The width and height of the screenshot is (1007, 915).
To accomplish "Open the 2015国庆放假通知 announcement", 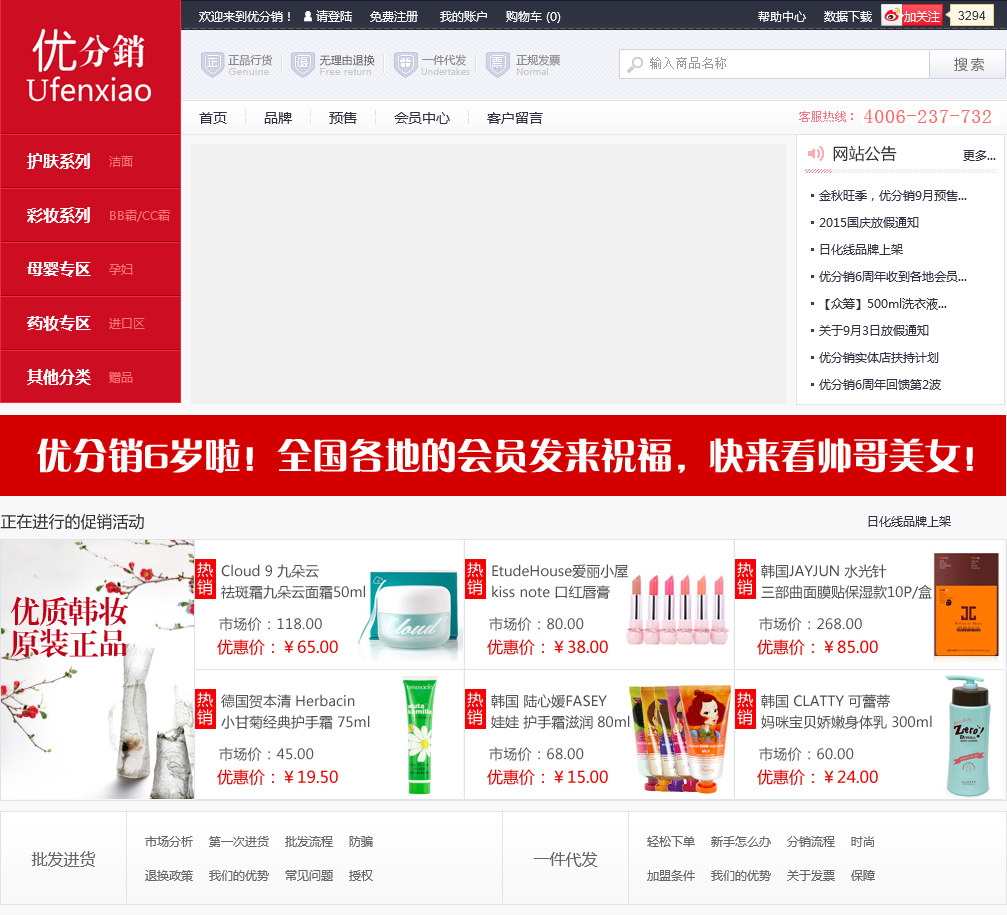I will pos(868,223).
